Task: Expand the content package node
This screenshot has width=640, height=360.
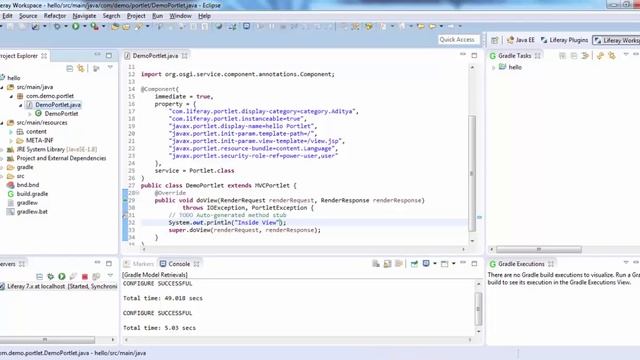Action: 11,132
